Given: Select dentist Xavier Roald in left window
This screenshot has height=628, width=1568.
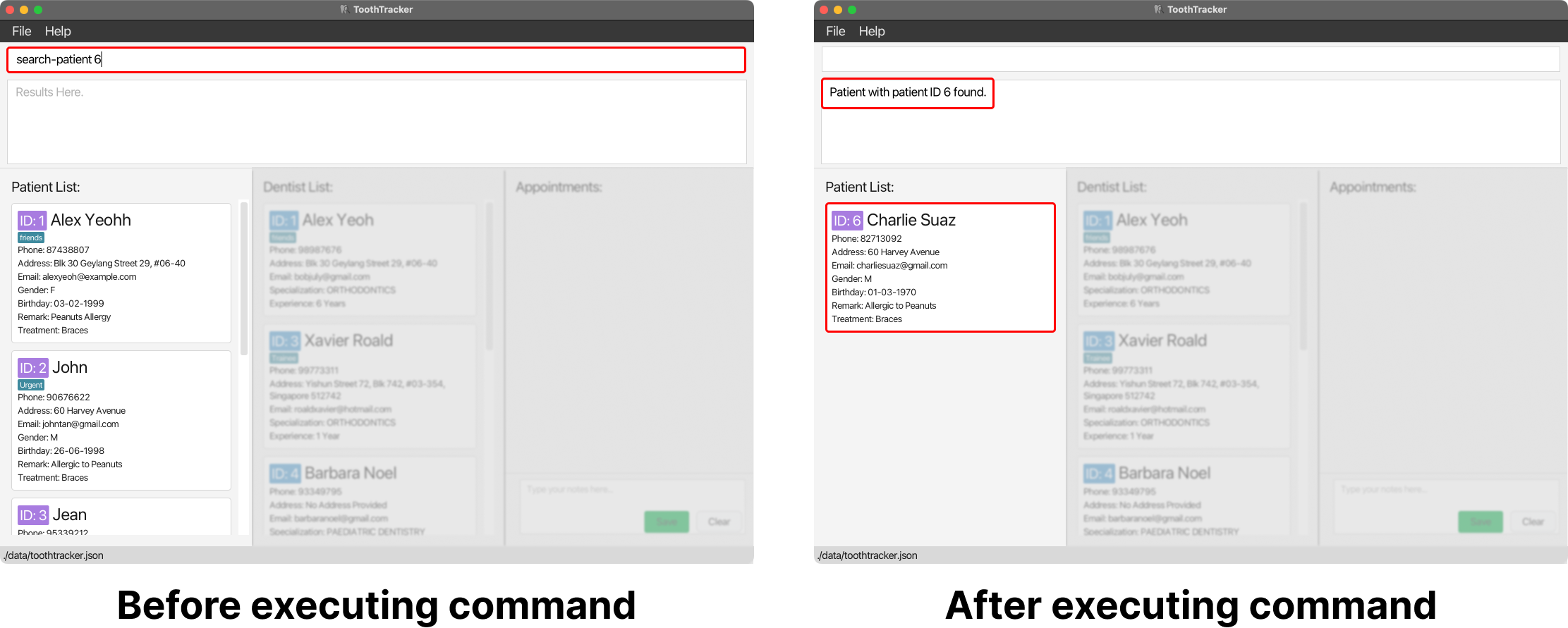Looking at the screenshot, I should pyautogui.click(x=348, y=340).
